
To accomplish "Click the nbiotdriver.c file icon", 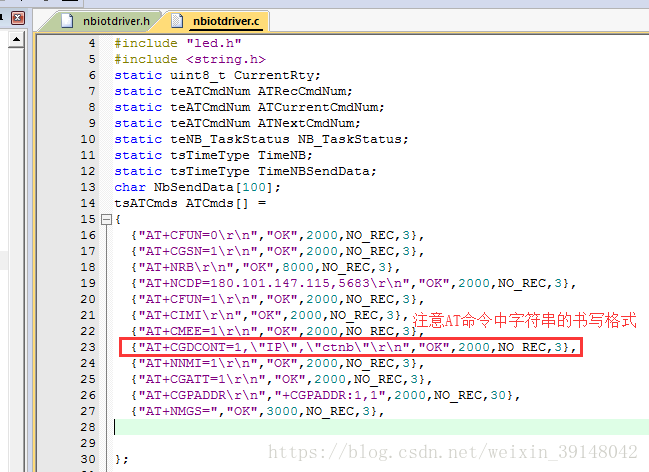I will 177,21.
